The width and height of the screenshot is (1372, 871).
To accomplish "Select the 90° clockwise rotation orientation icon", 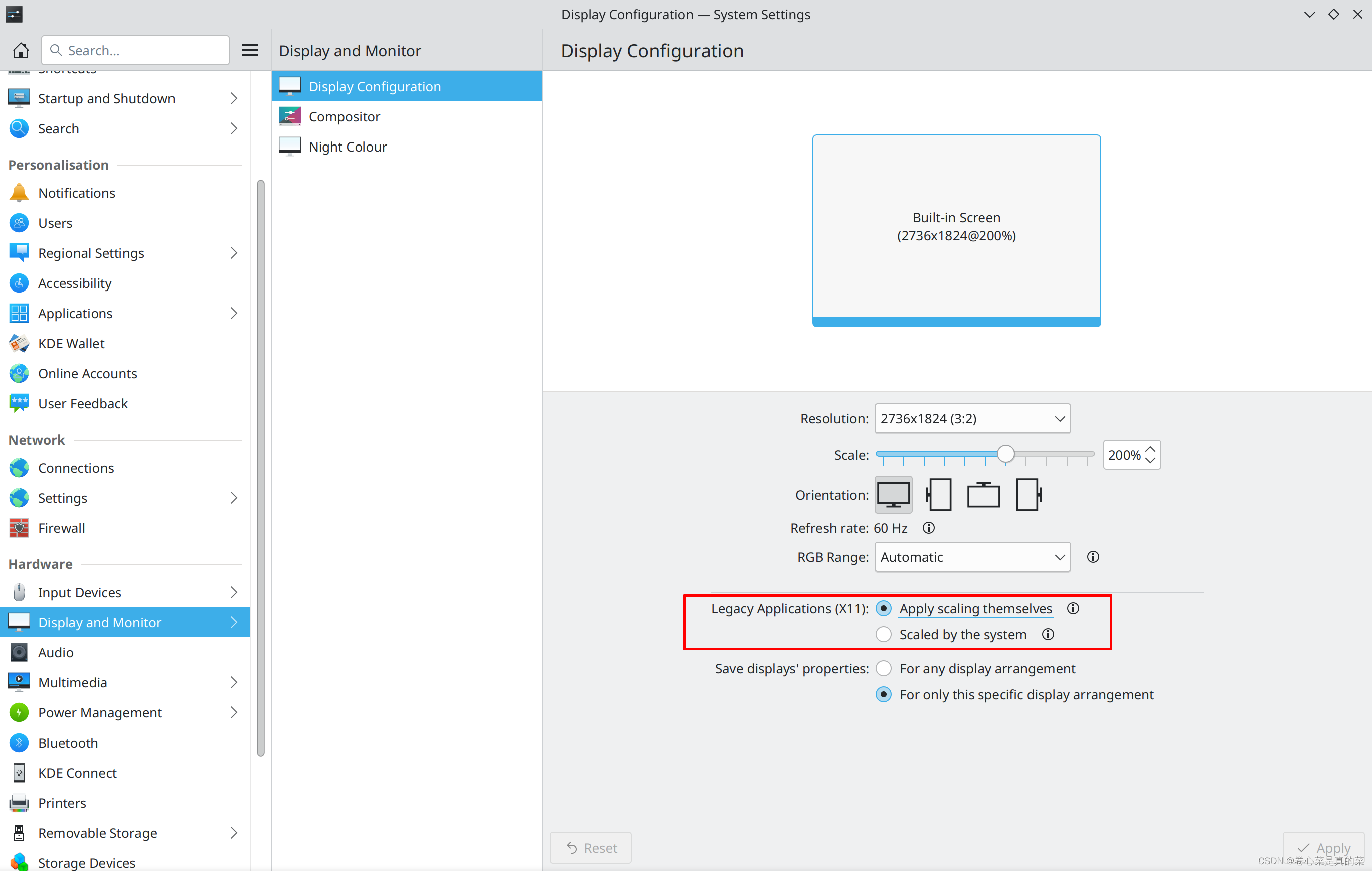I will tap(1029, 494).
